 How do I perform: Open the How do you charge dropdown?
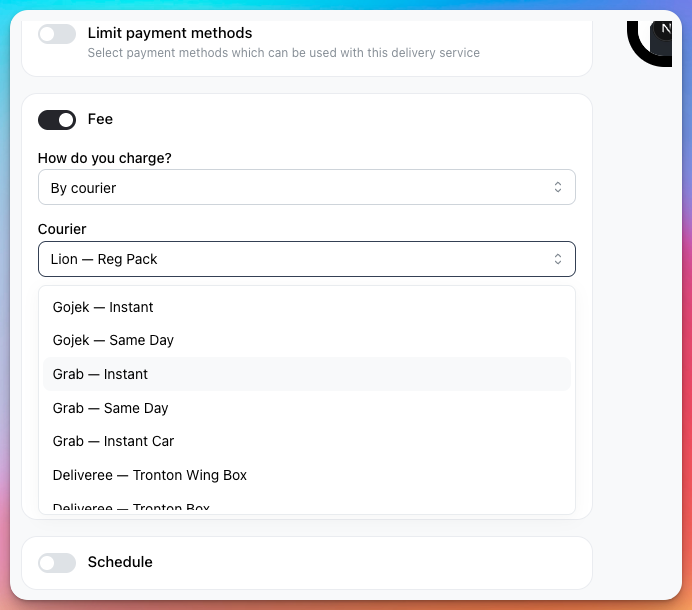tap(307, 187)
